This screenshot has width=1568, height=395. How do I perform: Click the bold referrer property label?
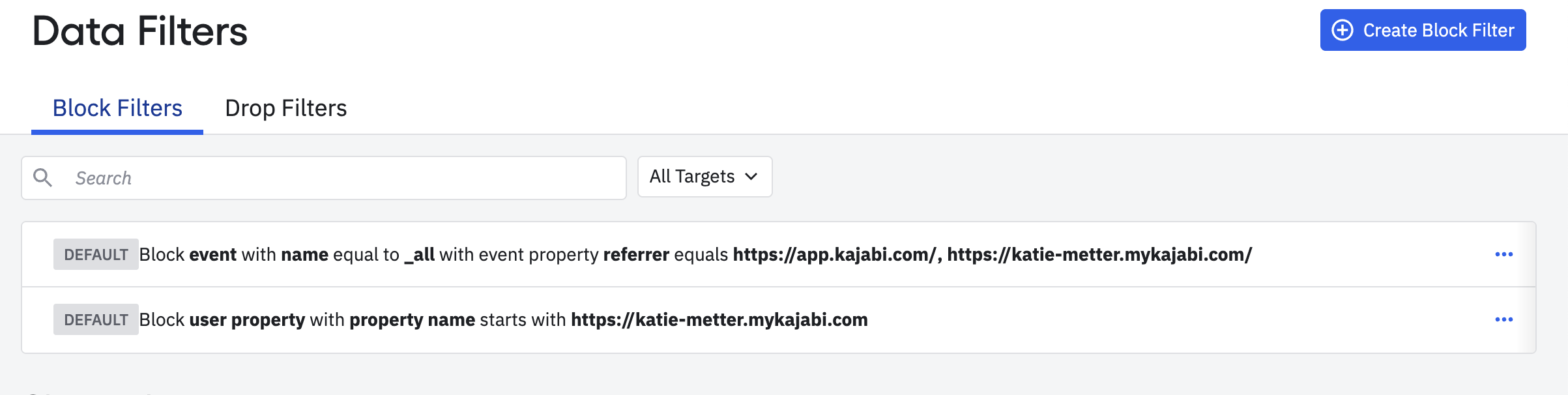pos(636,255)
